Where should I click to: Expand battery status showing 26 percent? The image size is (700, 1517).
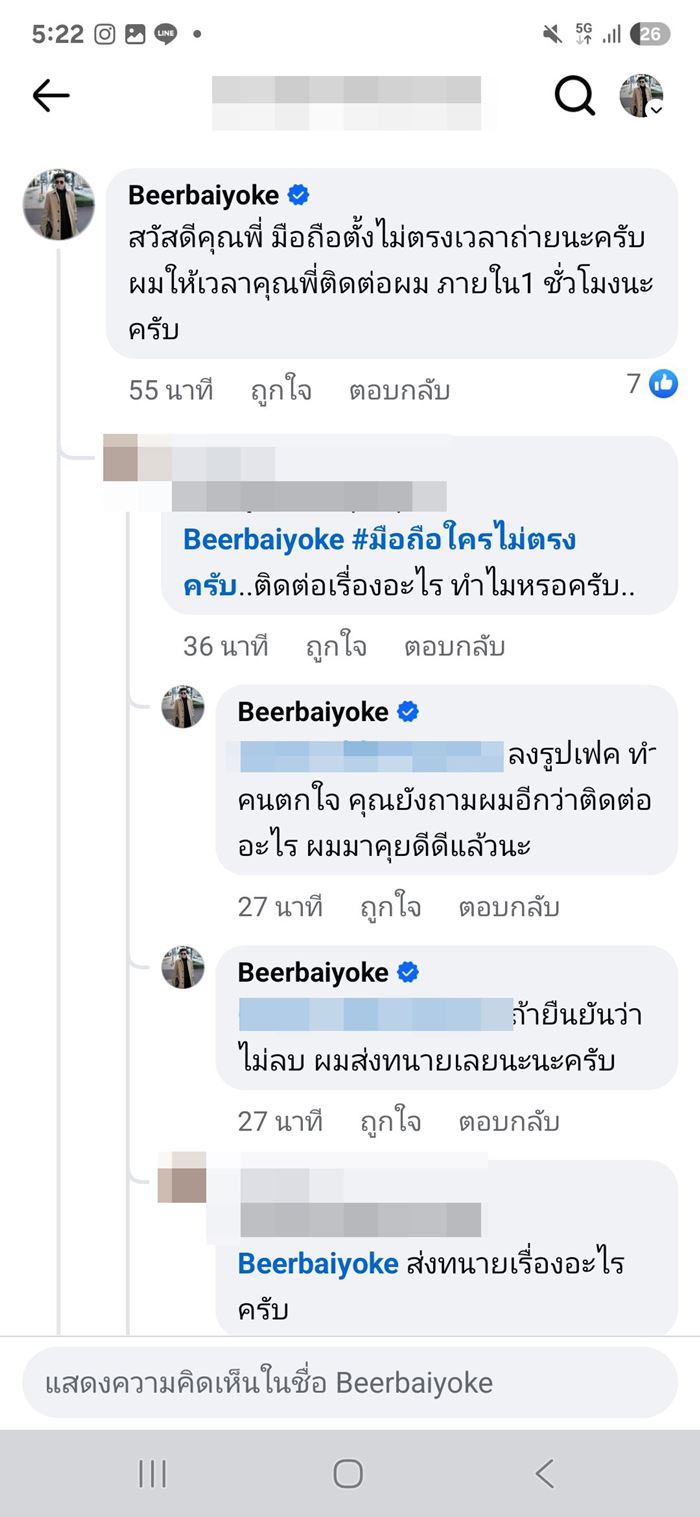click(648, 33)
